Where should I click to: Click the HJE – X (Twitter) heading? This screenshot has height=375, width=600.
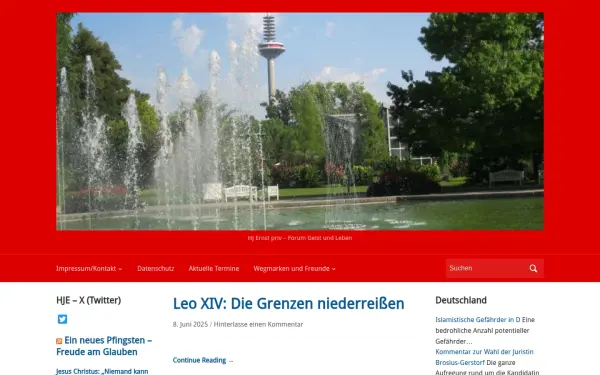point(88,300)
